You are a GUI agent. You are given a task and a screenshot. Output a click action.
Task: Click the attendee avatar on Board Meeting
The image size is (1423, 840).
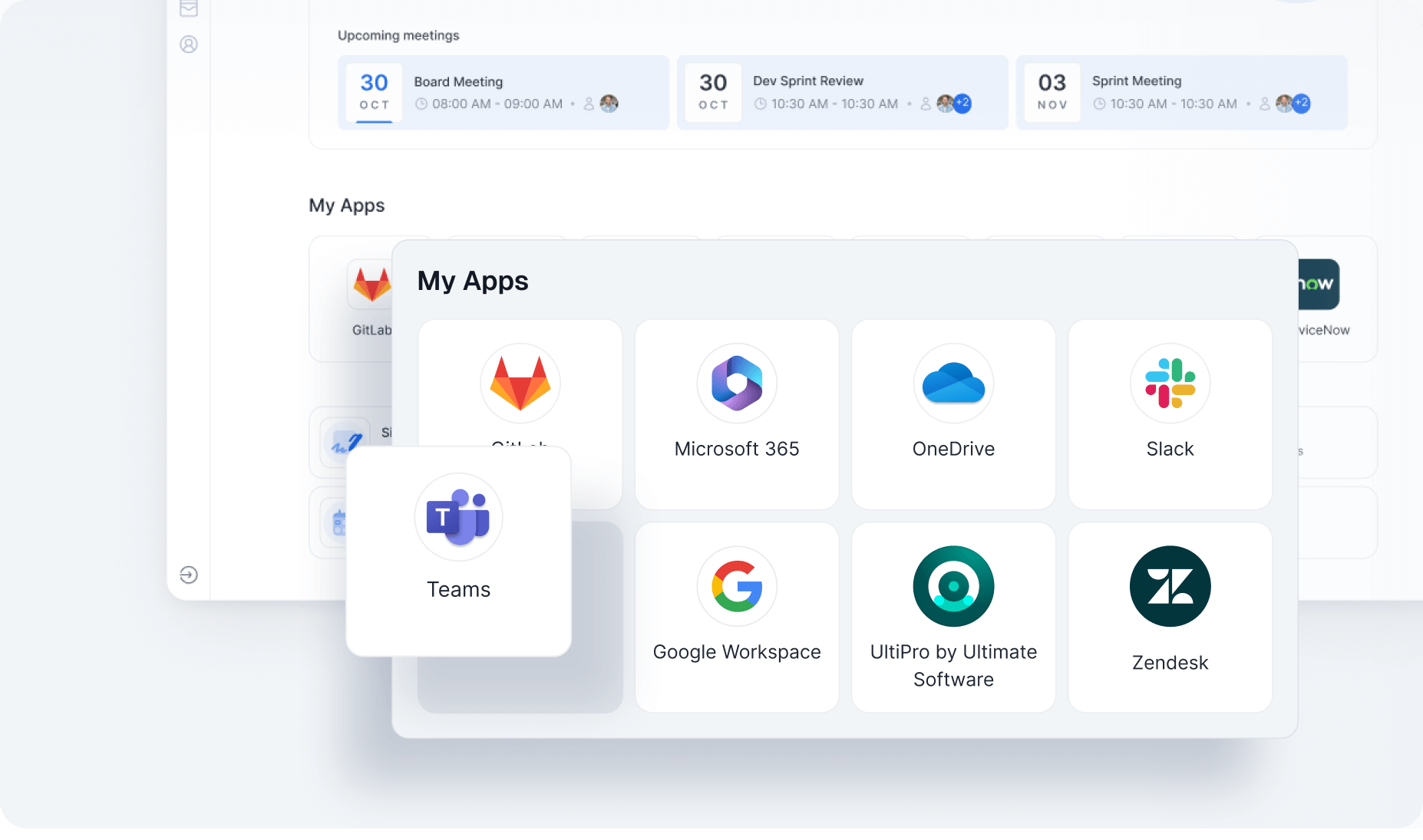[609, 104]
